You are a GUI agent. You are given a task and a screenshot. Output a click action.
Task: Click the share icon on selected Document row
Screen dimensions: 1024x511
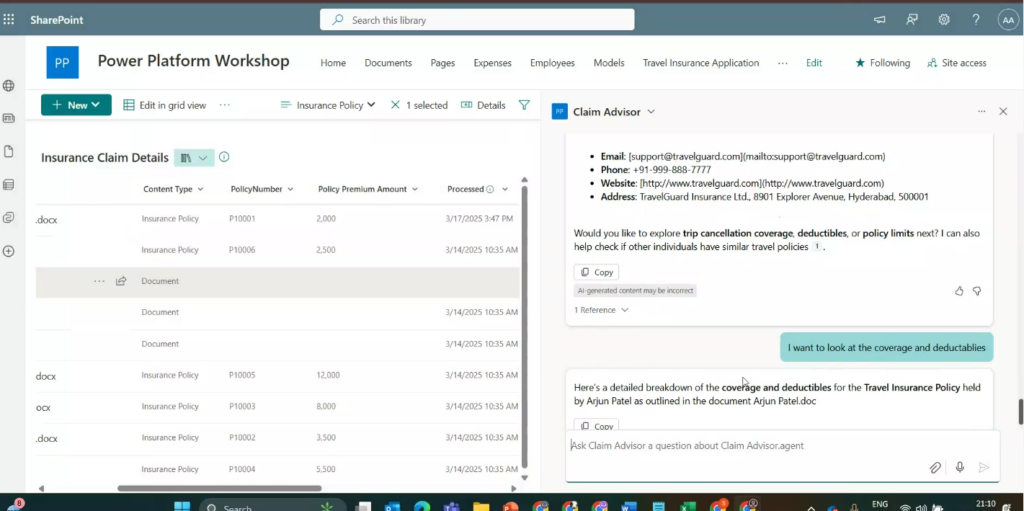[x=121, y=281]
